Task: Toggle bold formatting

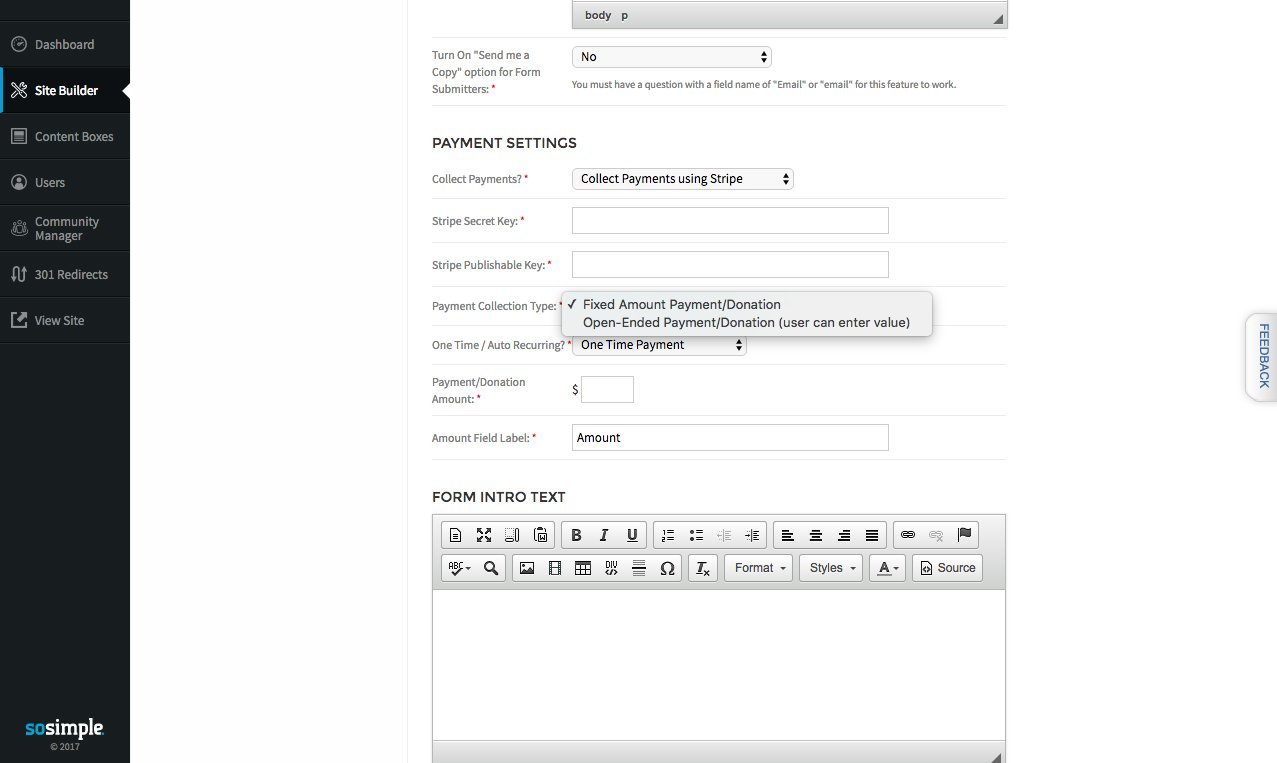Action: coord(576,535)
